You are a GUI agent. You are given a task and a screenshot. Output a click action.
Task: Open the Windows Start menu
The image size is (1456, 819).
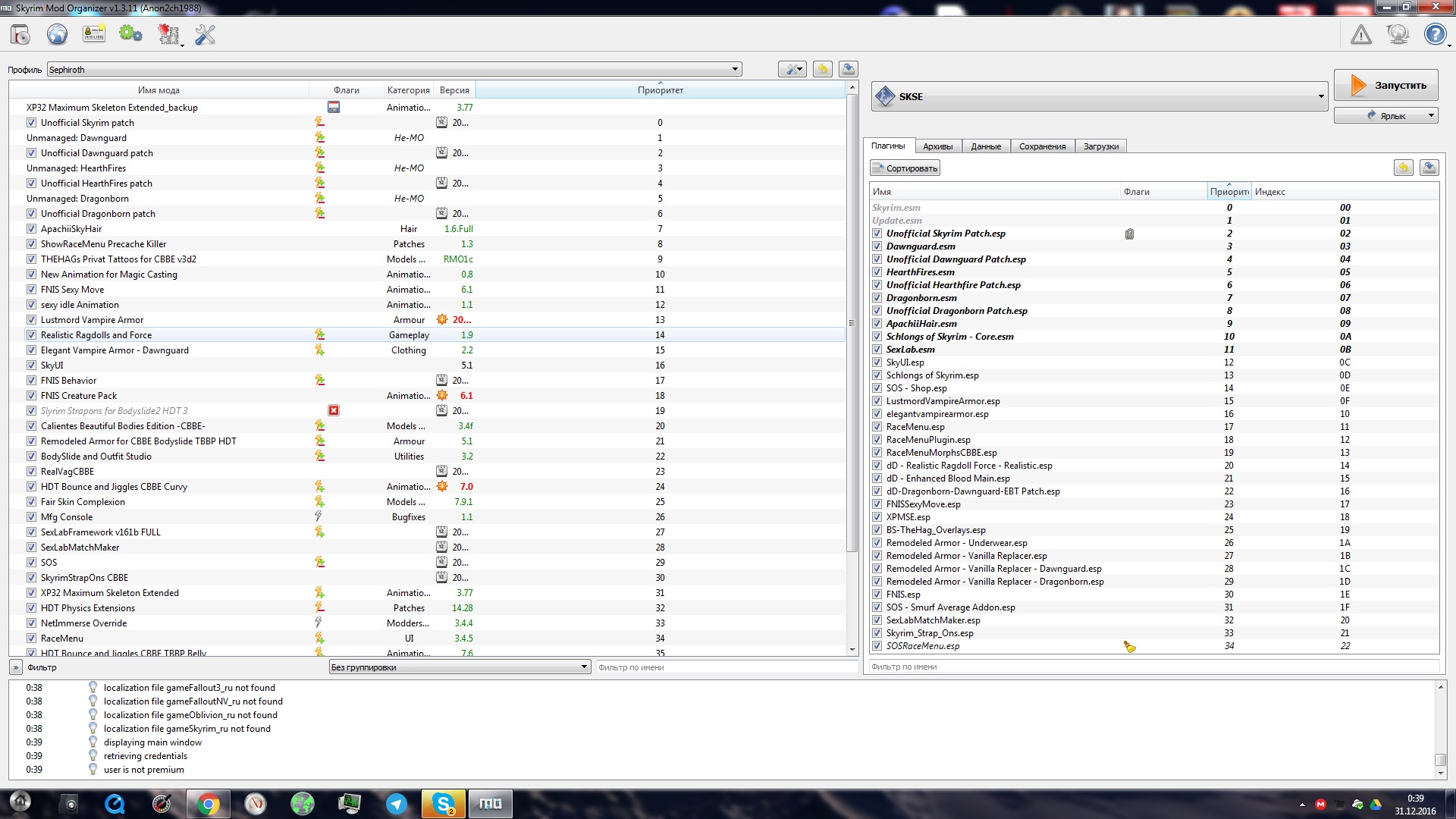tap(20, 802)
